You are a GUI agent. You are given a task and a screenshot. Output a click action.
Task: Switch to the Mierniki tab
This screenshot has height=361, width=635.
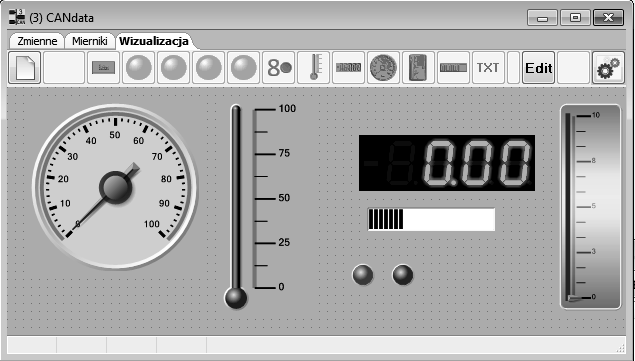point(89,41)
